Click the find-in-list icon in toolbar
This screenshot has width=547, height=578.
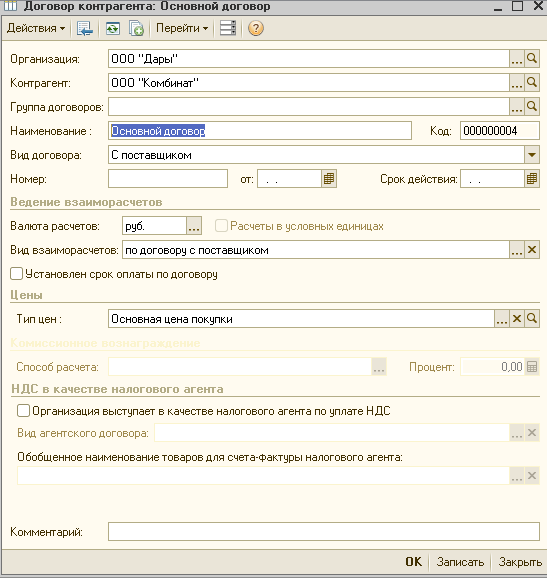click(85, 28)
